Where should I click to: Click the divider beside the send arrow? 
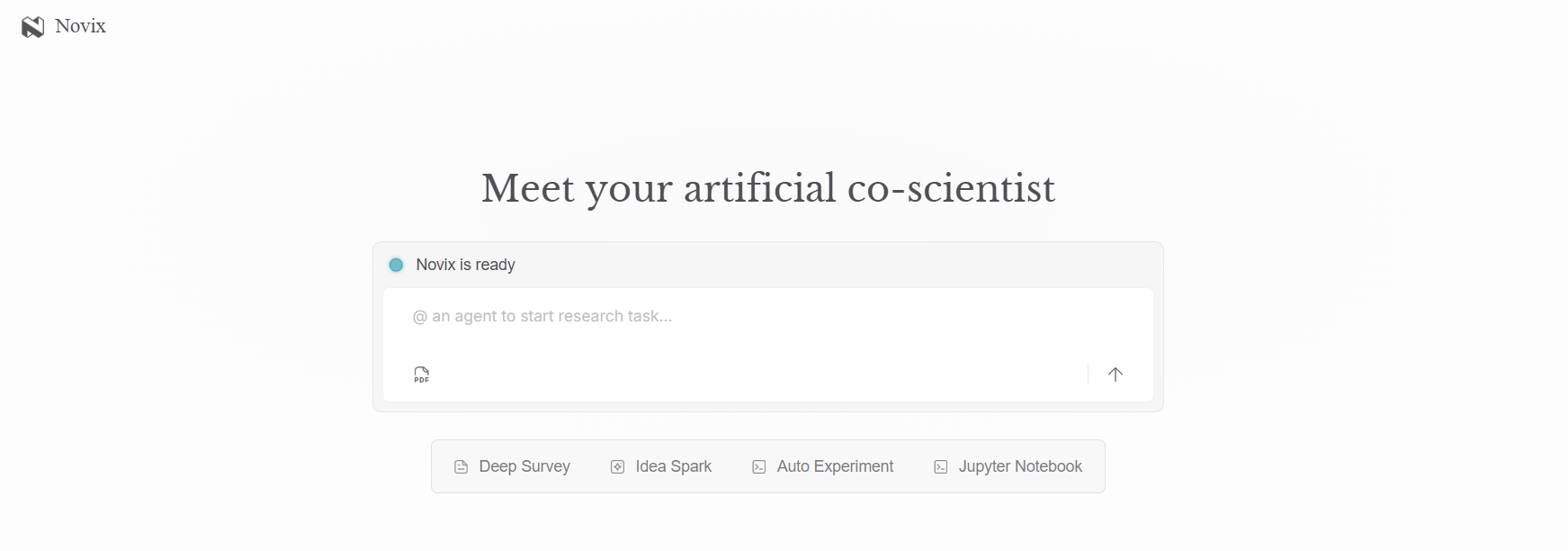1088,374
